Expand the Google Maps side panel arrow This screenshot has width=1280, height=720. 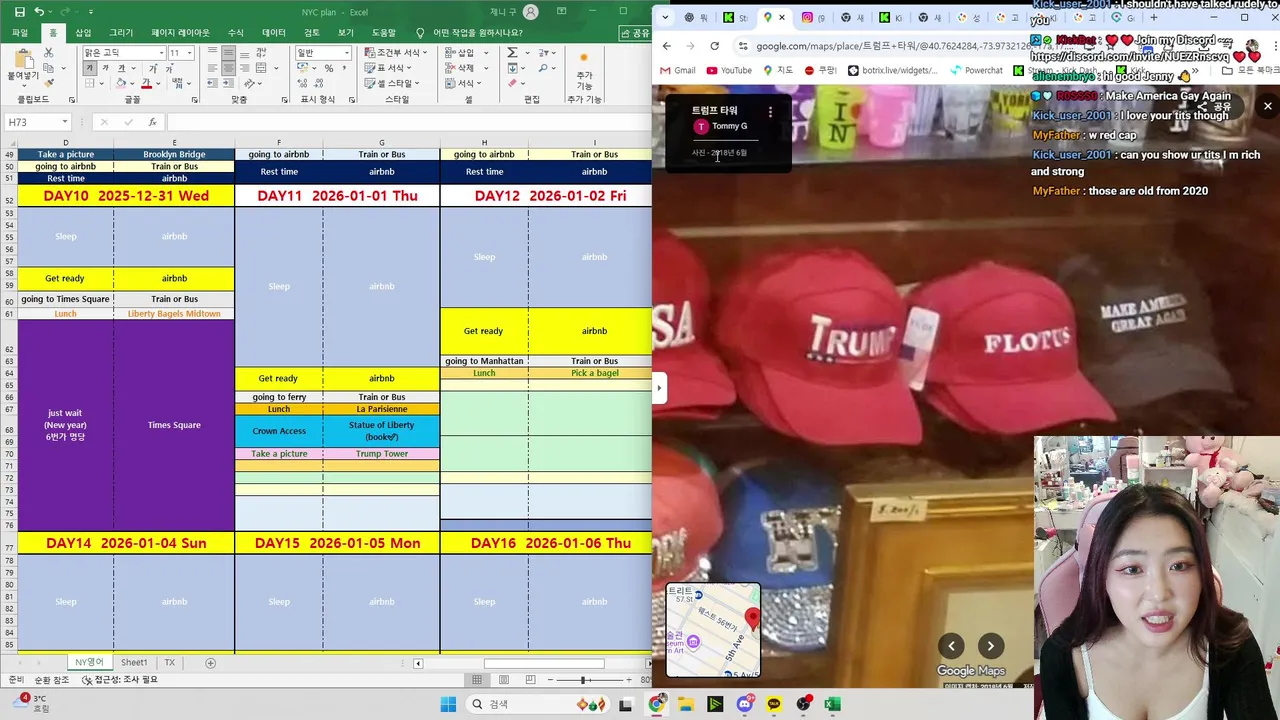coord(658,388)
